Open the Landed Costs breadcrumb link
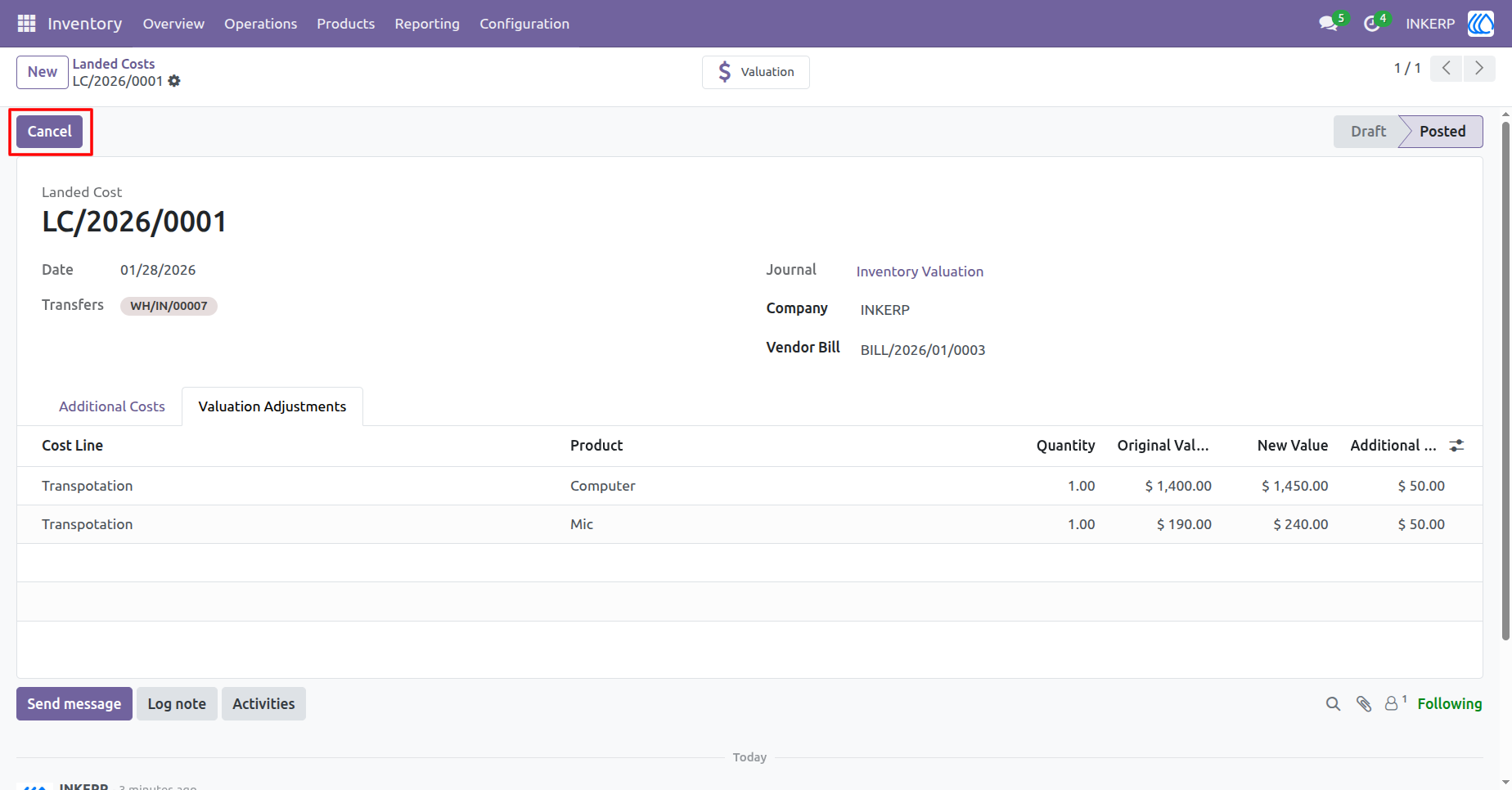 click(114, 64)
